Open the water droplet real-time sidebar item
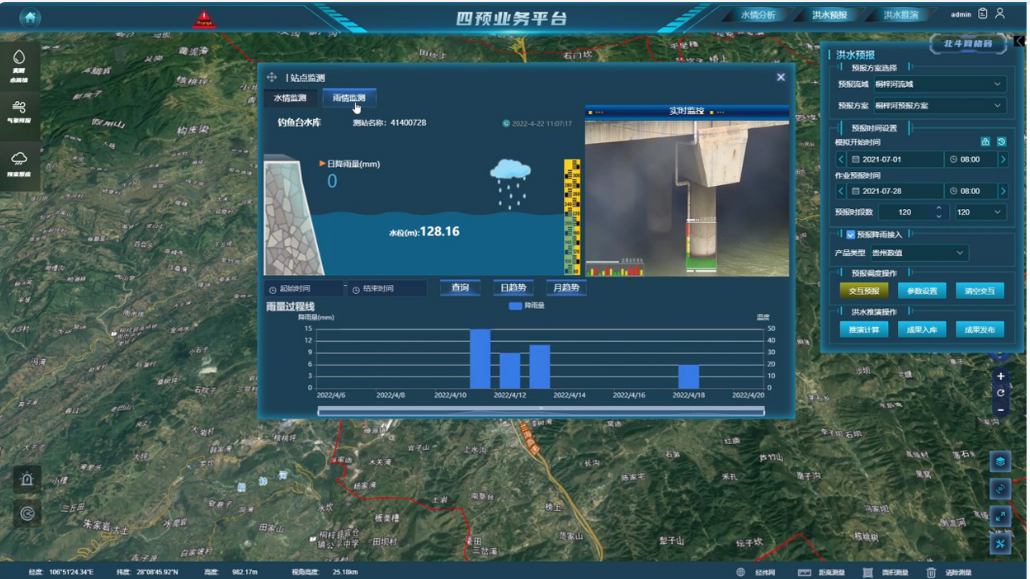The height and width of the screenshot is (579, 1030). click(x=19, y=66)
